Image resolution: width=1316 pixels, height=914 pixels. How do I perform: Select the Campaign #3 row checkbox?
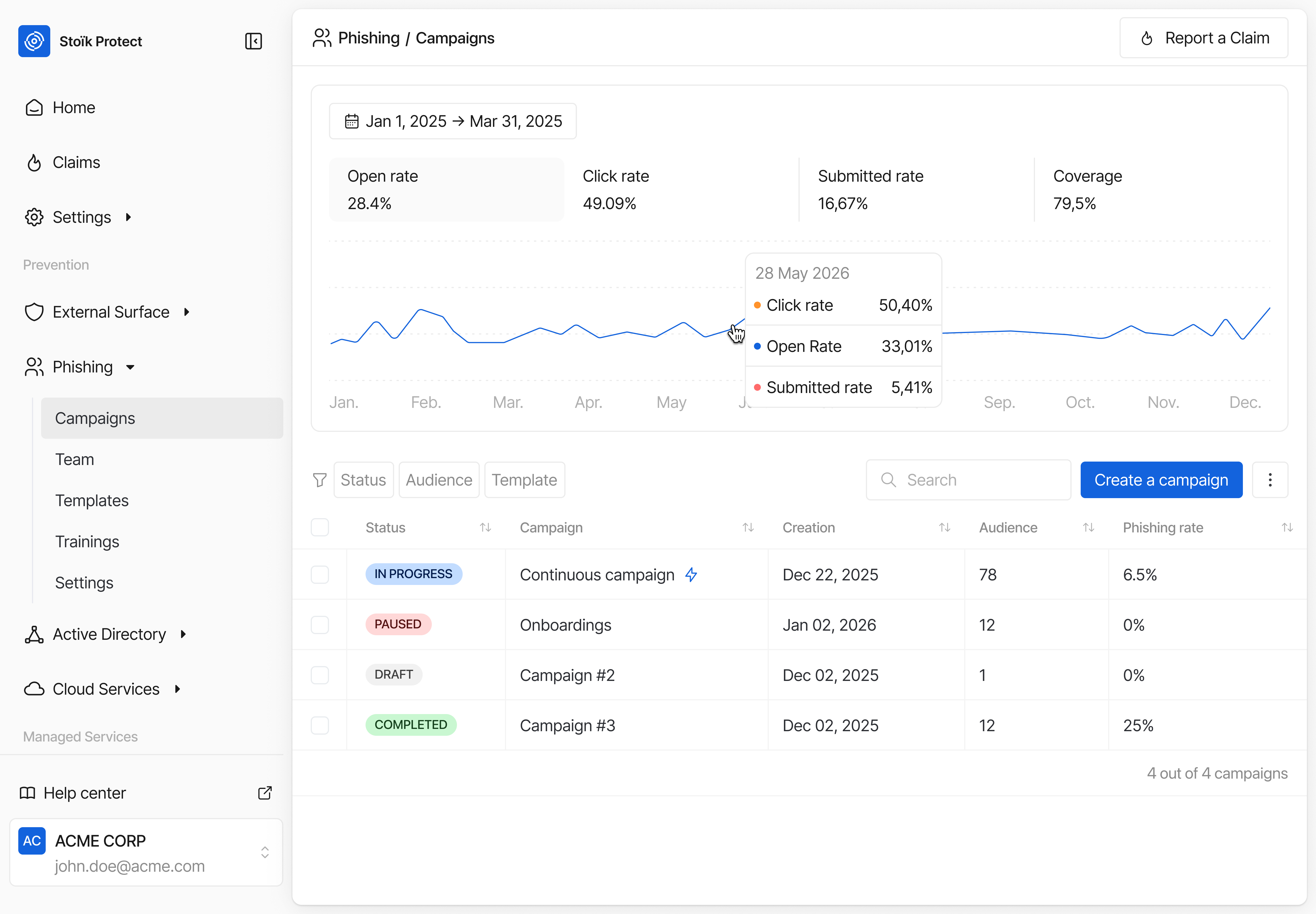coord(320,725)
